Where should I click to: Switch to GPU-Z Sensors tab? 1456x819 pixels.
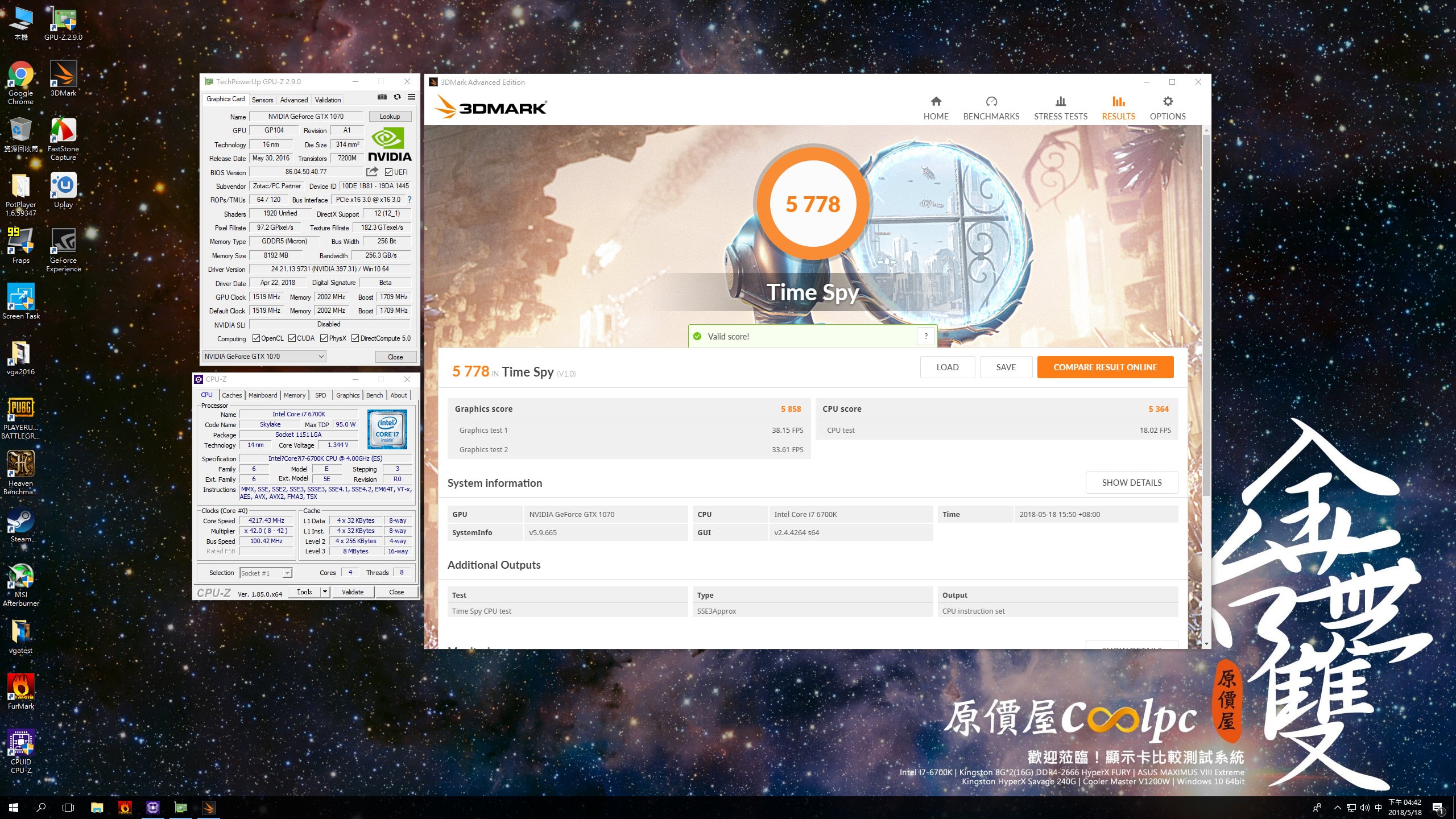262,100
